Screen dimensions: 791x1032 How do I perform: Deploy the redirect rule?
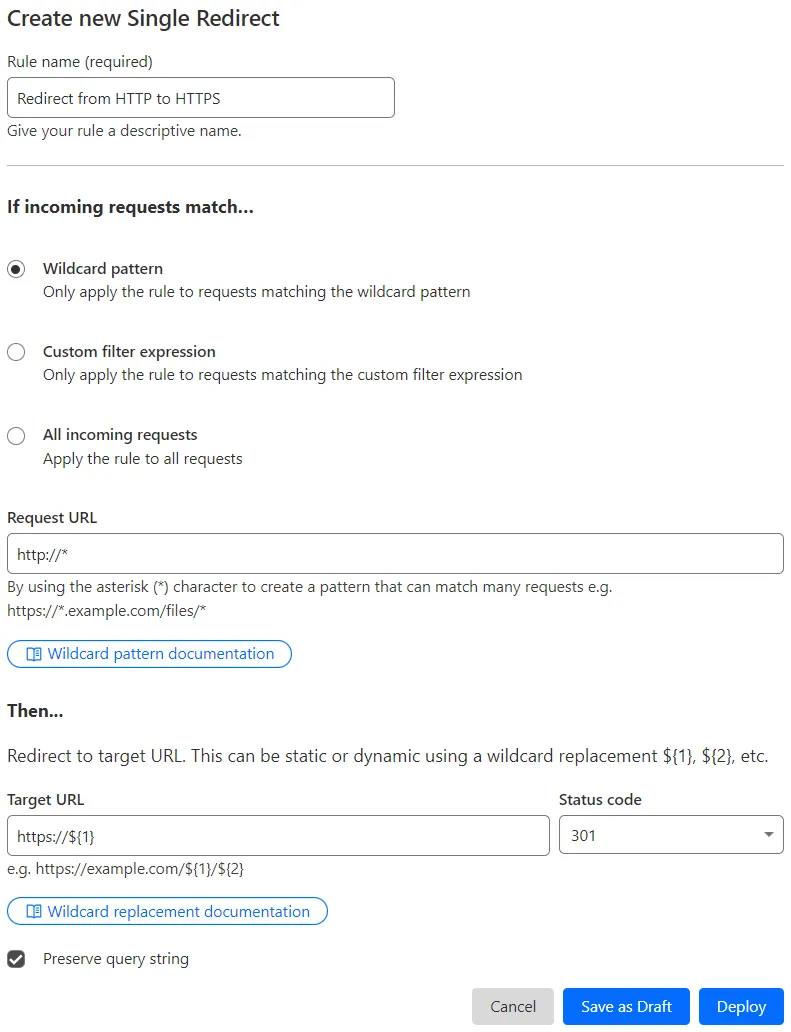[x=741, y=1006]
